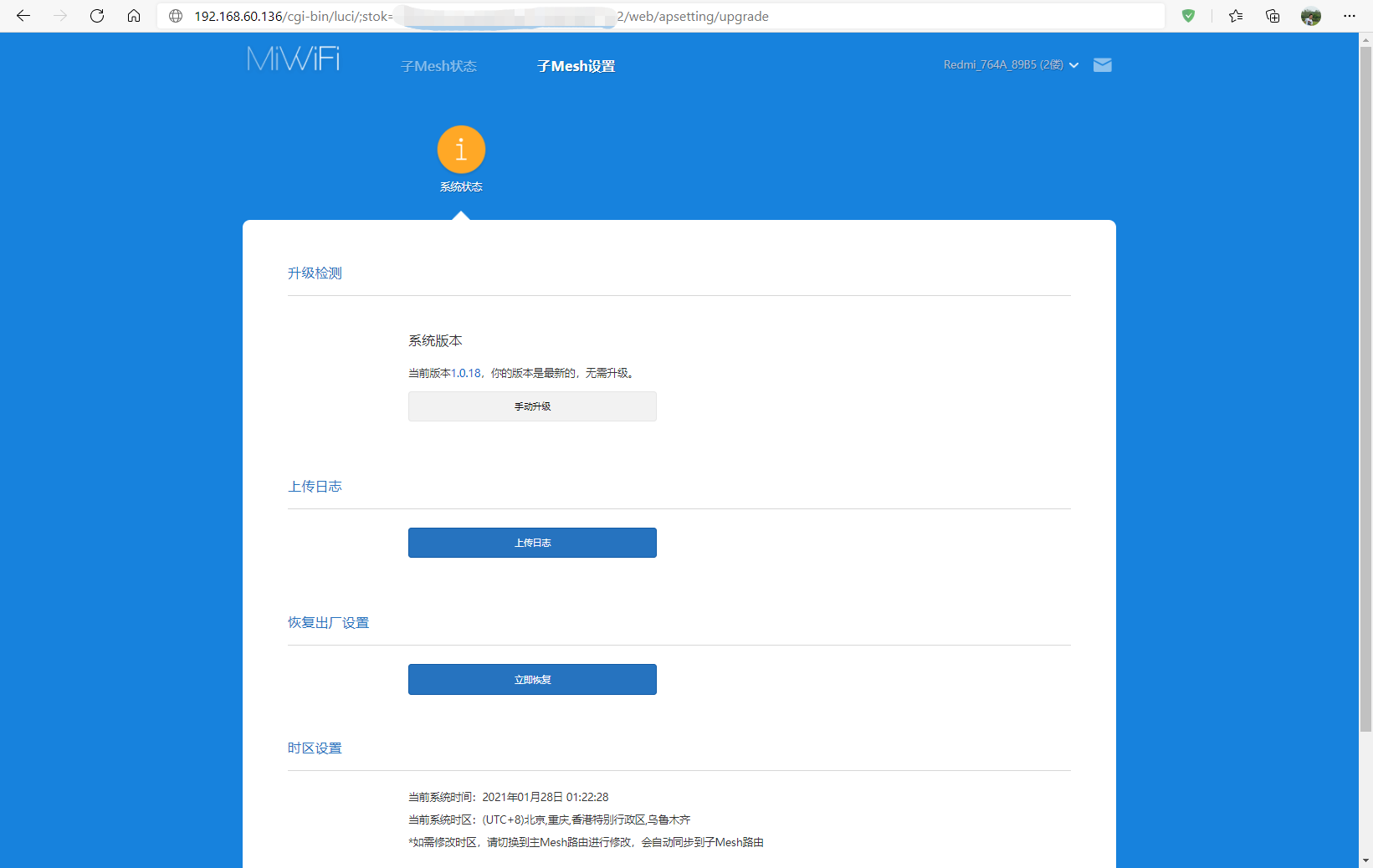This screenshot has height=868, width=1373.
Task: Click the 系统状态 info icon
Action: 460,149
